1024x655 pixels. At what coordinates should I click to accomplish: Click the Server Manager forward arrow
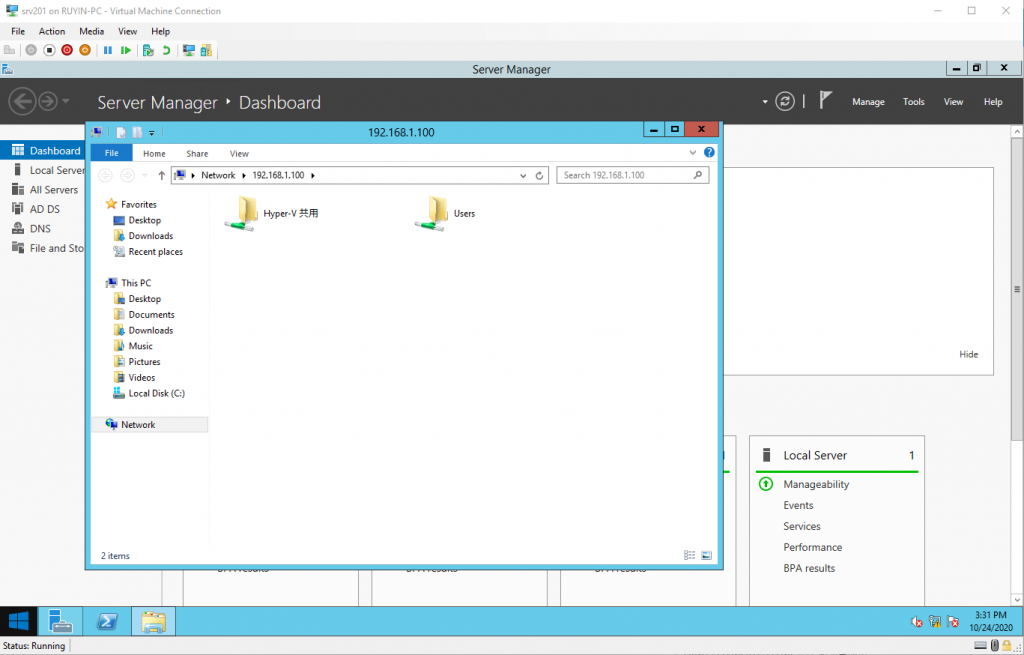click(x=48, y=102)
